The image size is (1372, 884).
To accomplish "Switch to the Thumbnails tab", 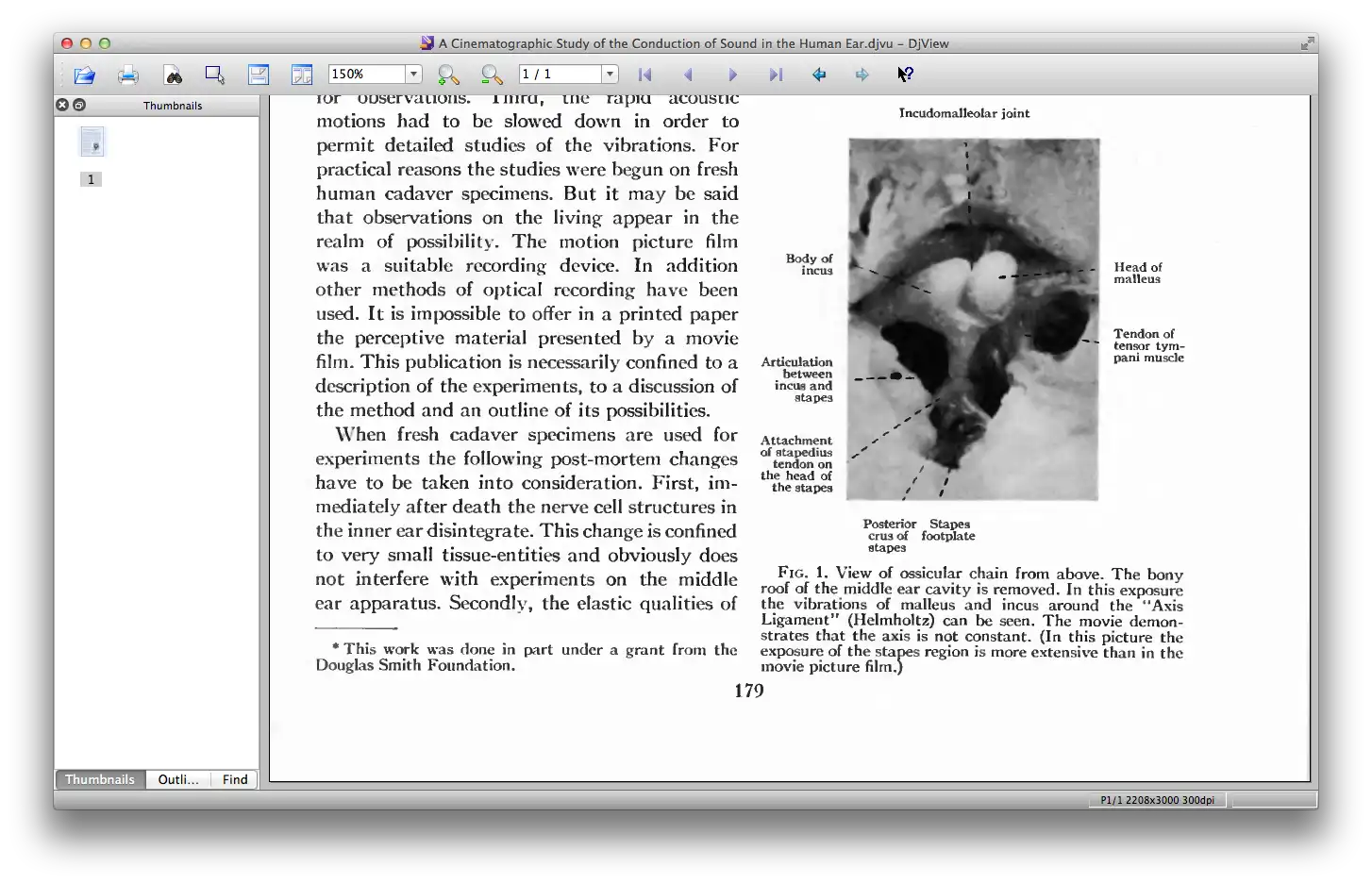I will 100,779.
